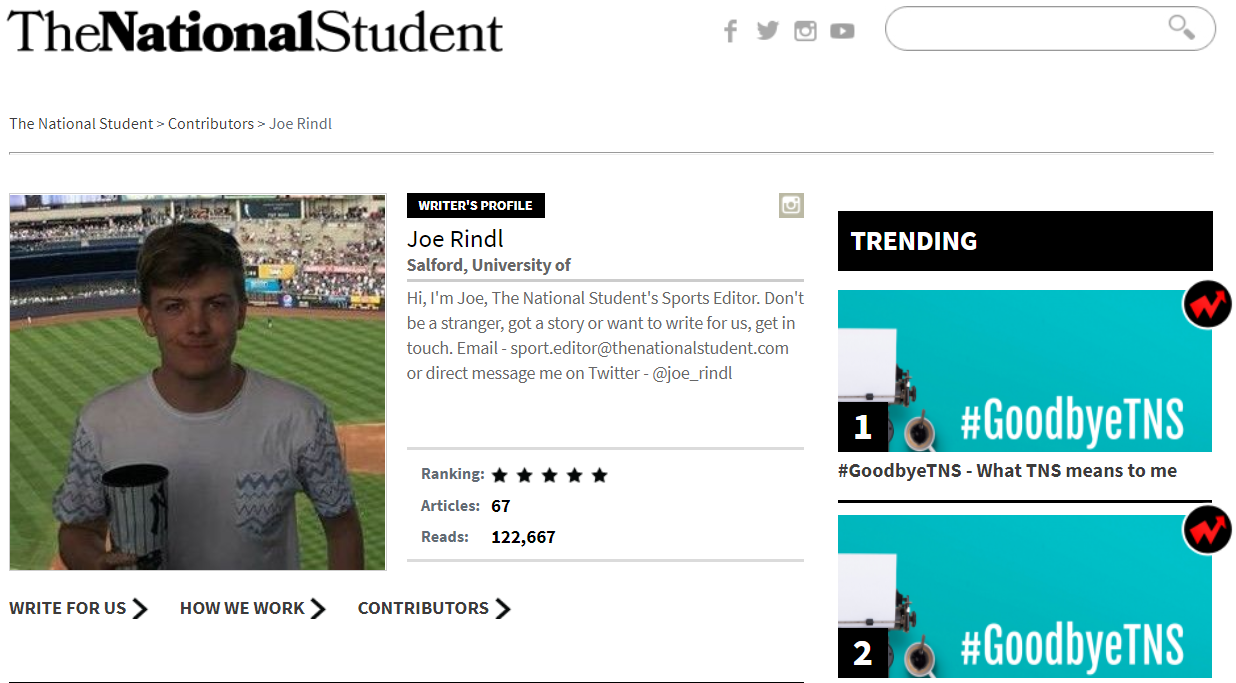Click the Joe Rindl breadcrumb text
The image size is (1236, 683).
click(x=300, y=124)
